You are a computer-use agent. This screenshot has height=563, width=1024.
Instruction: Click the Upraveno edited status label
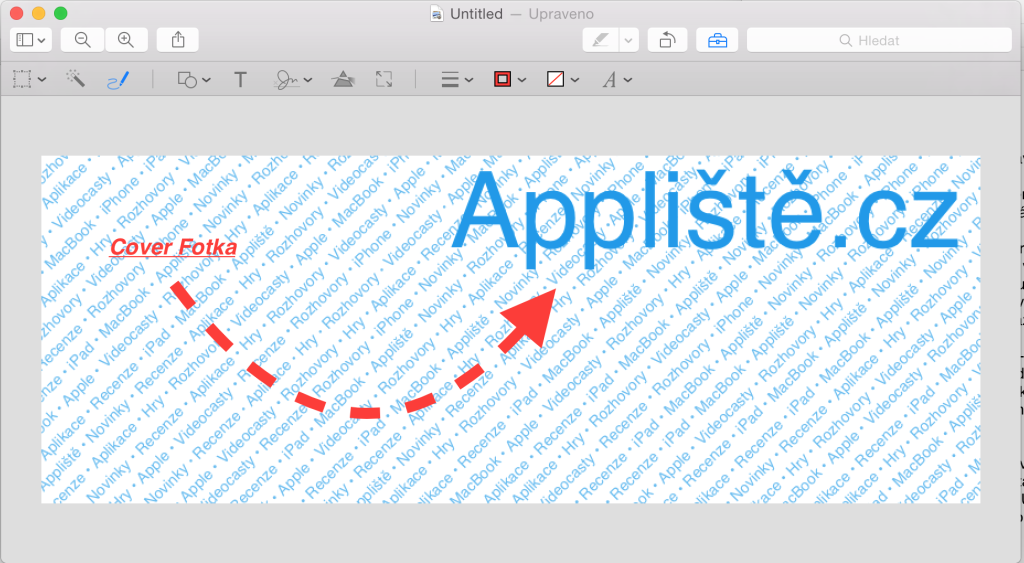click(561, 14)
